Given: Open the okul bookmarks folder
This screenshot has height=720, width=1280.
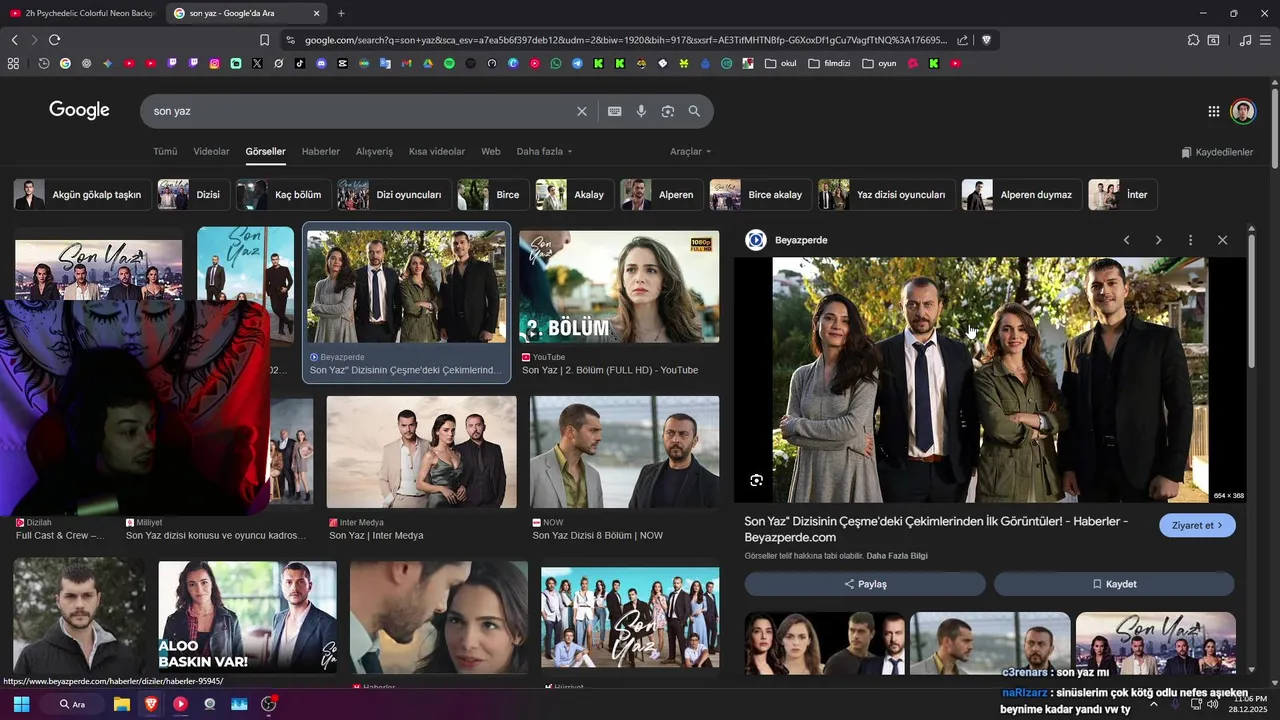Looking at the screenshot, I should 781,63.
